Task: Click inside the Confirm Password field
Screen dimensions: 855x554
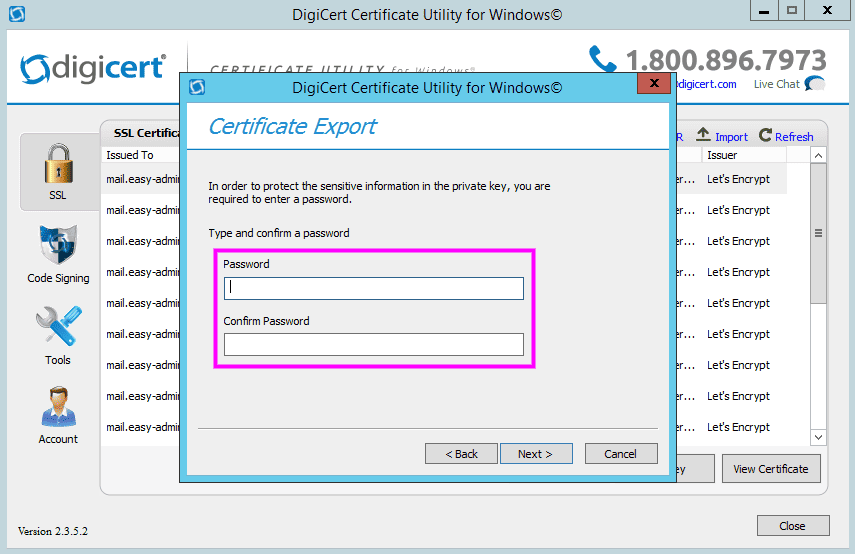Action: click(x=374, y=345)
